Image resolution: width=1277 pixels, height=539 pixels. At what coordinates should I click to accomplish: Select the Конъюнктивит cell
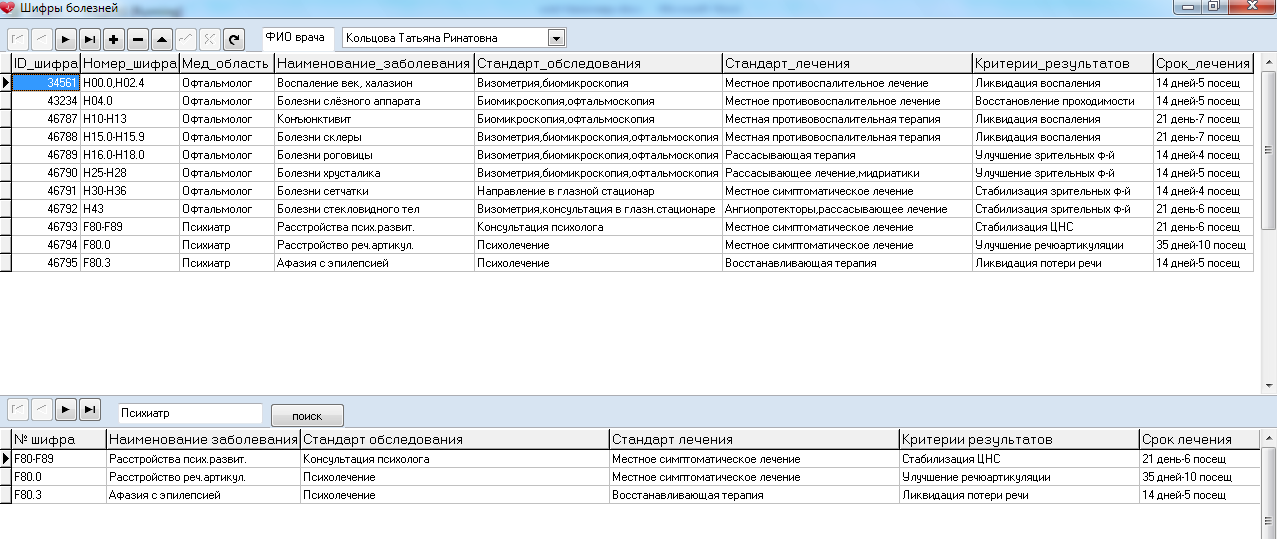pyautogui.click(x=374, y=119)
